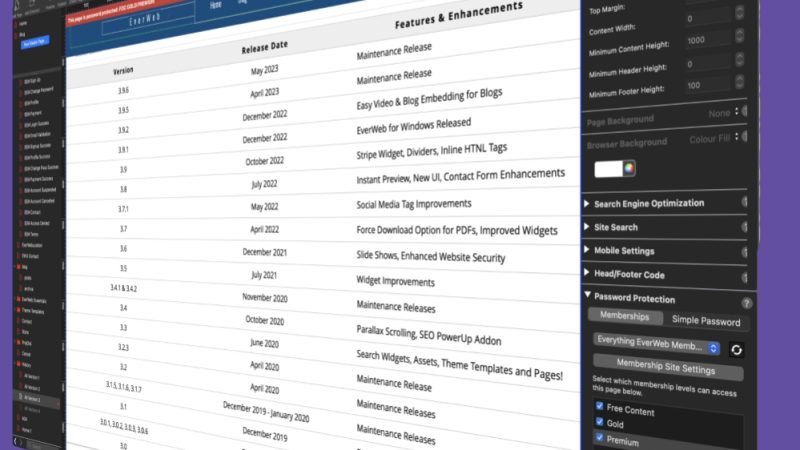The height and width of the screenshot is (450, 800).
Task: Collapse the Password Protection section
Action: (x=587, y=295)
